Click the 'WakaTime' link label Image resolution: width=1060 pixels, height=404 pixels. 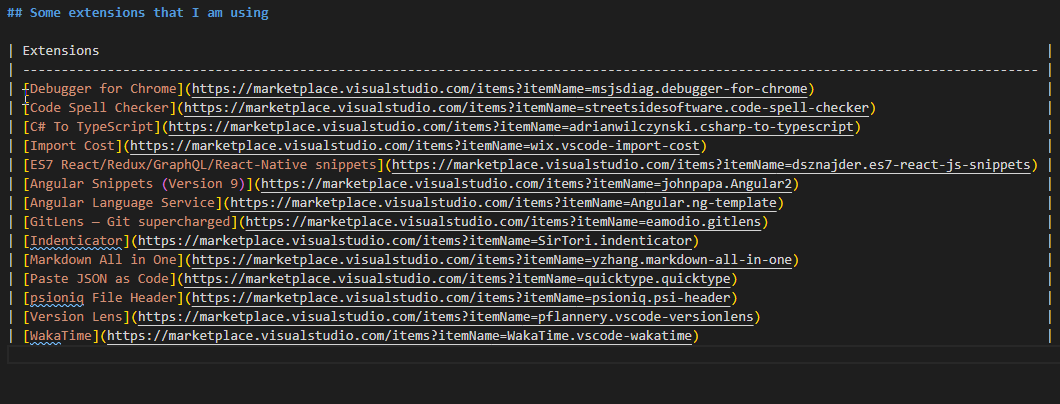(x=61, y=336)
